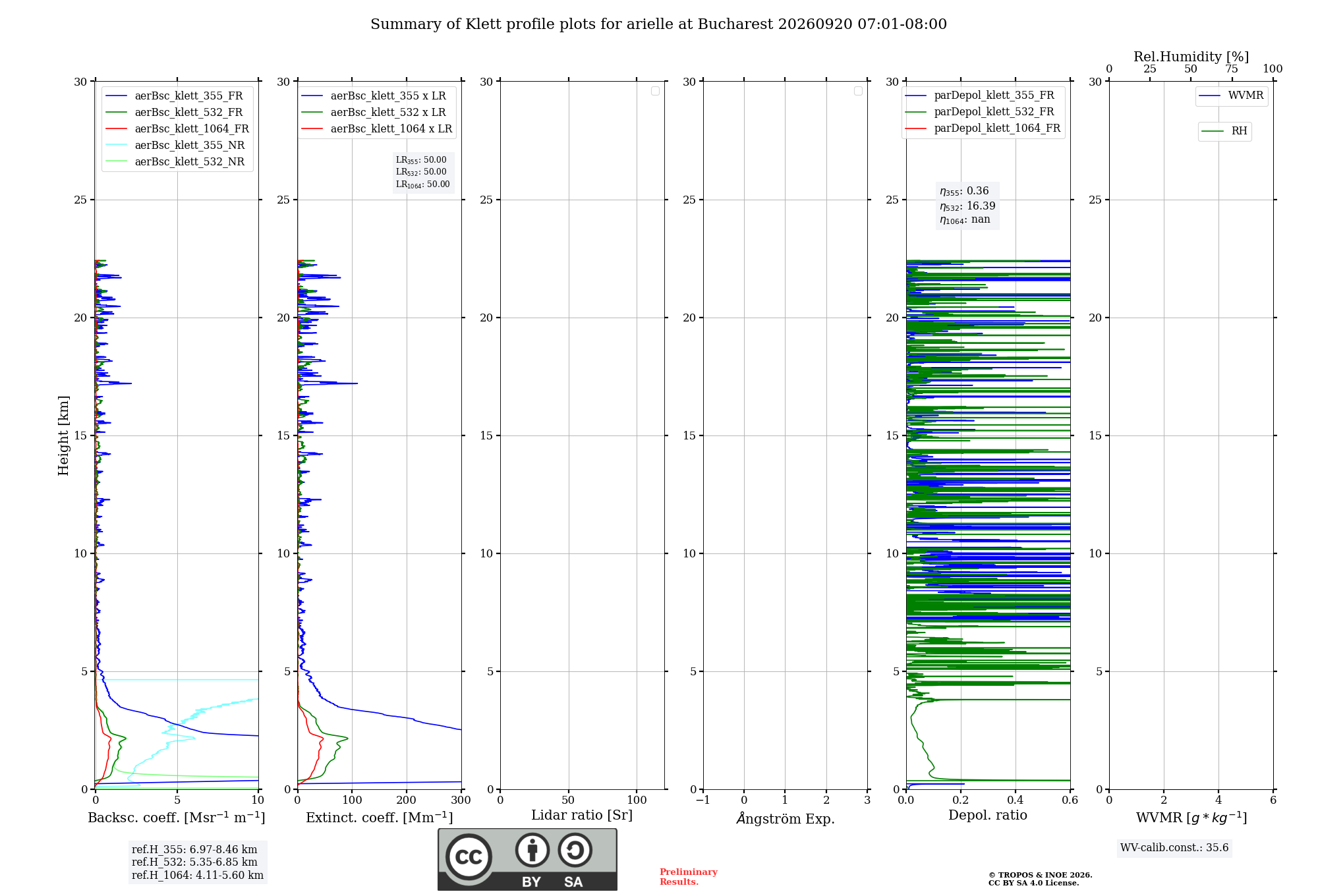Viewport: 1318px width, 896px height.
Task: Click the BY attribution person icon
Action: click(532, 850)
